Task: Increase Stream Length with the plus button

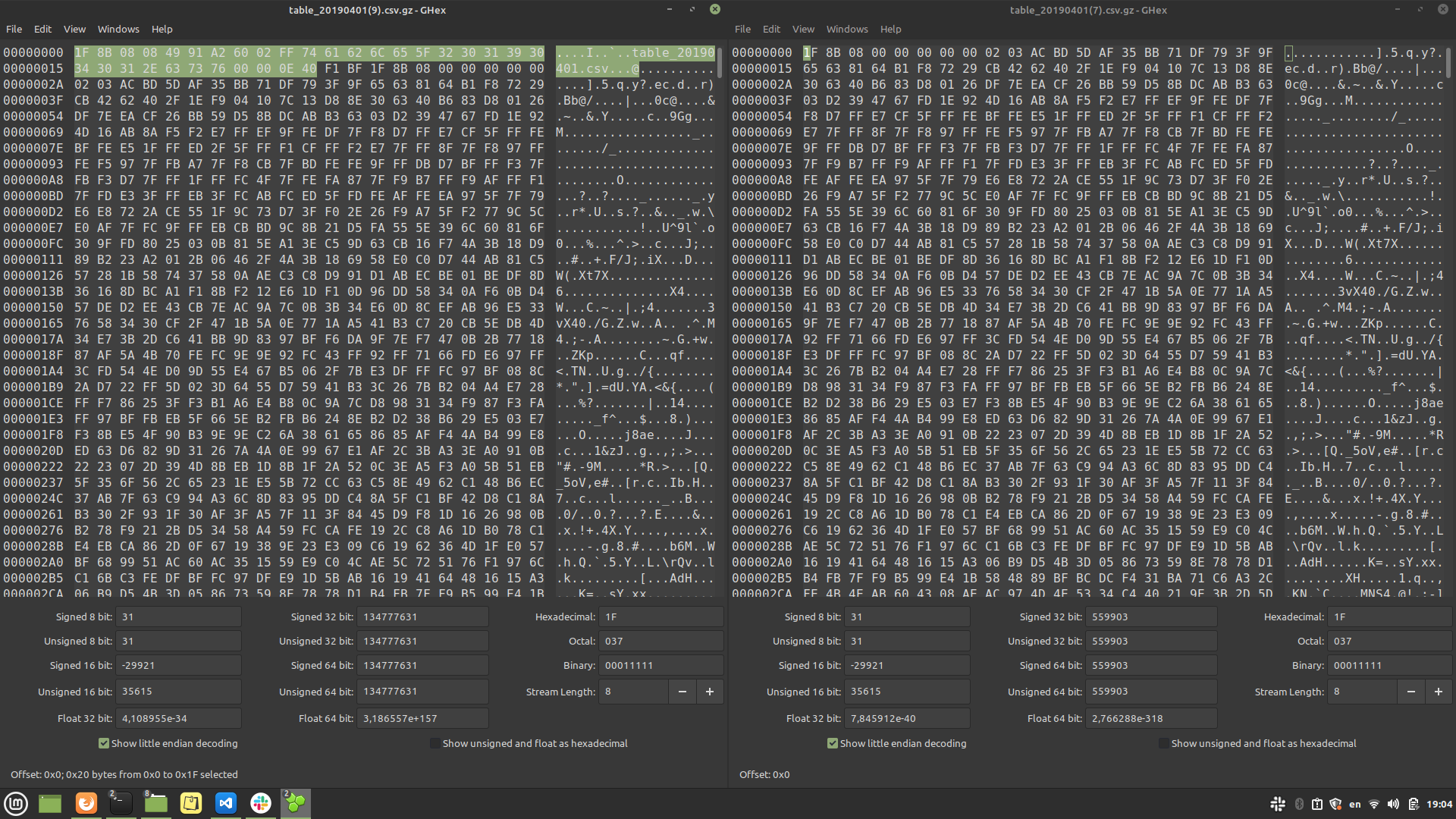Action: (709, 692)
